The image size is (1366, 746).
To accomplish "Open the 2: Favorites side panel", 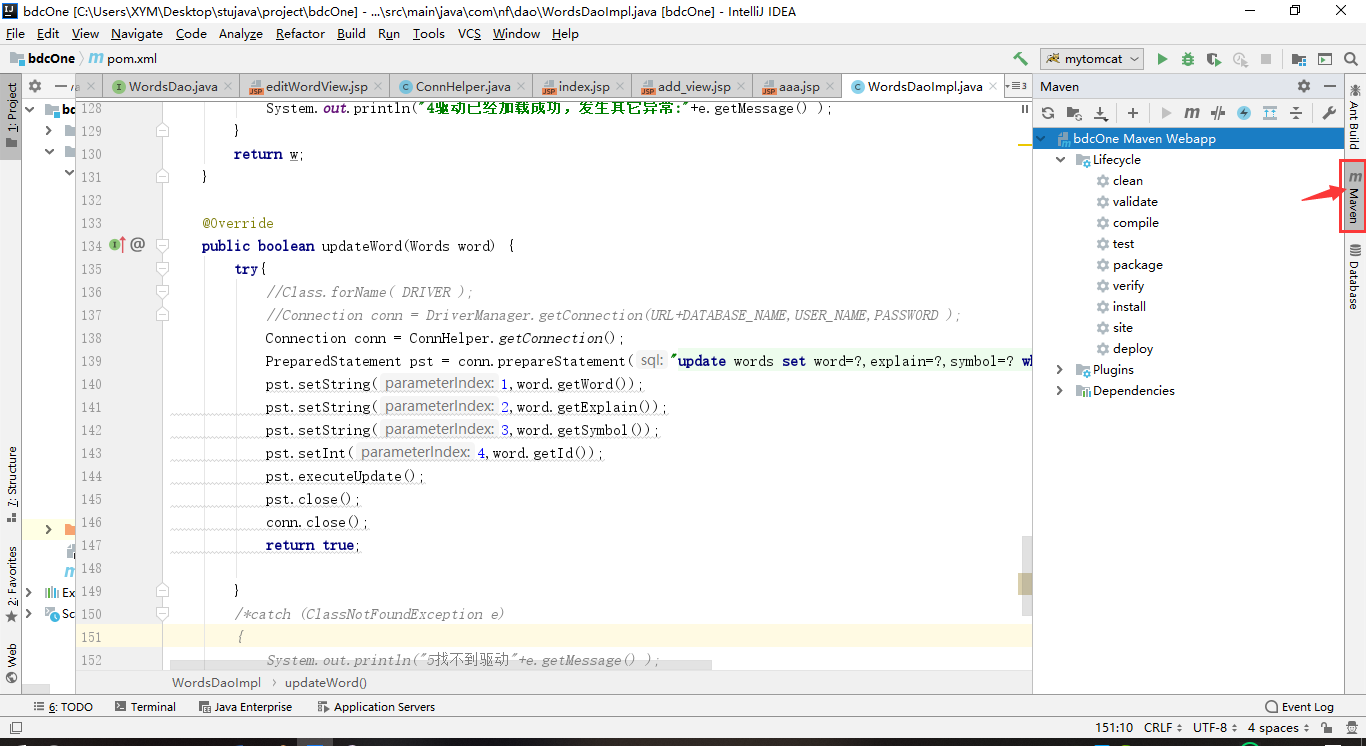I will click(12, 585).
